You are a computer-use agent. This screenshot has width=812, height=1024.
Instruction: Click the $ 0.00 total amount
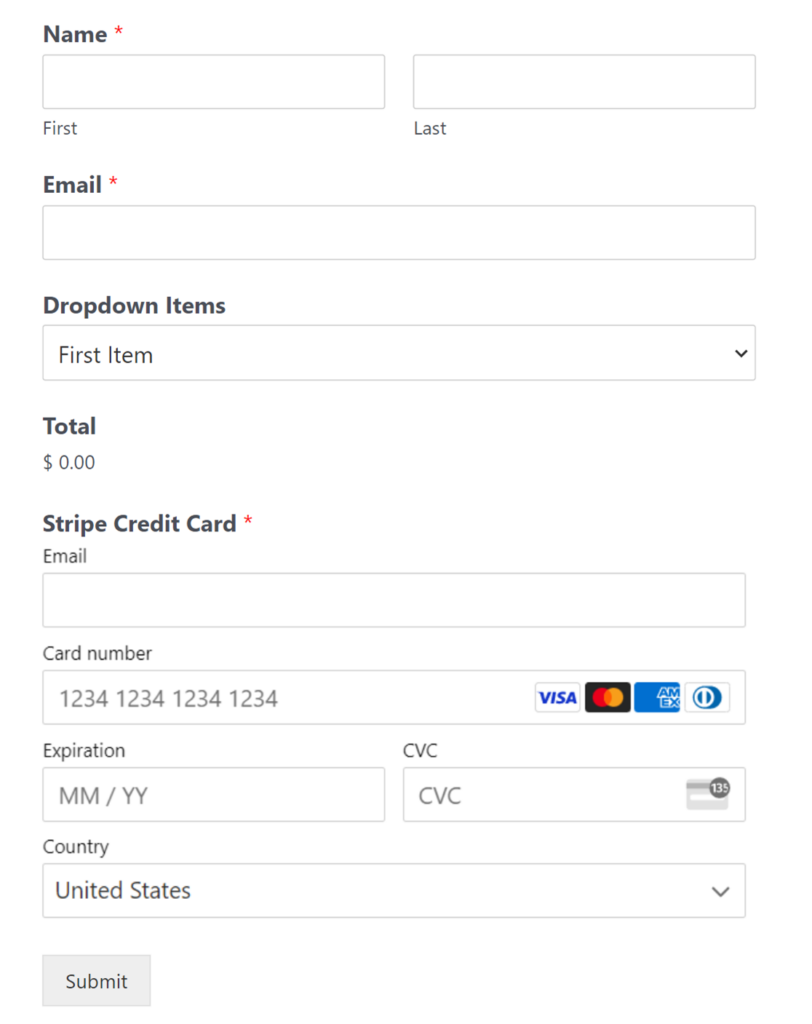pyautogui.click(x=68, y=462)
